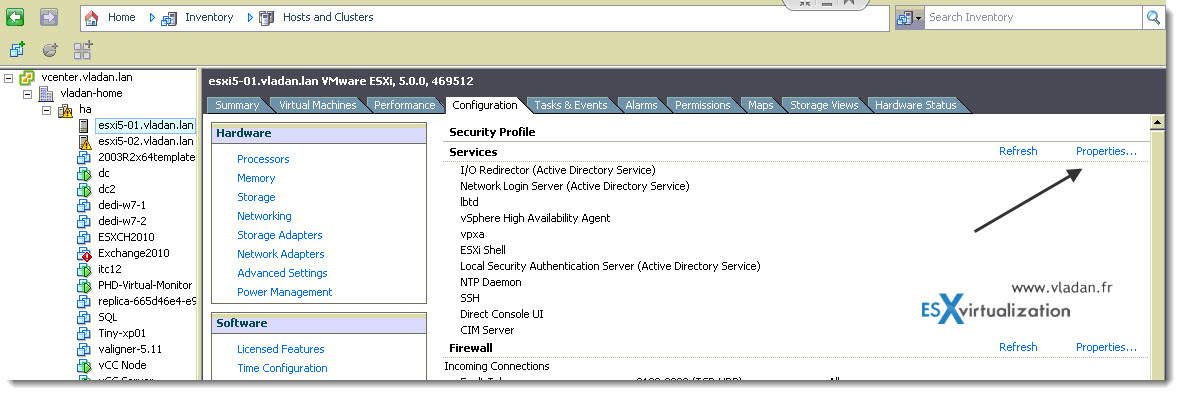Image resolution: width=1181 pixels, height=395 pixels.
Task: Open the Performance tab
Action: click(x=404, y=106)
